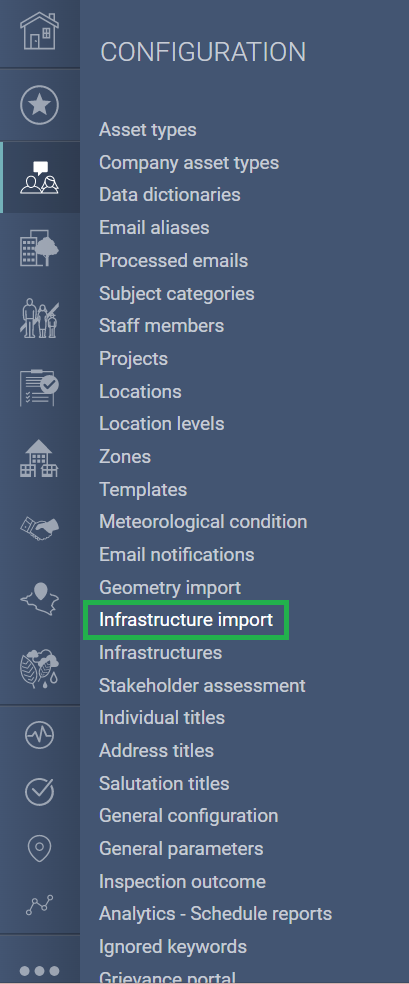Go to Staff members

point(162,326)
